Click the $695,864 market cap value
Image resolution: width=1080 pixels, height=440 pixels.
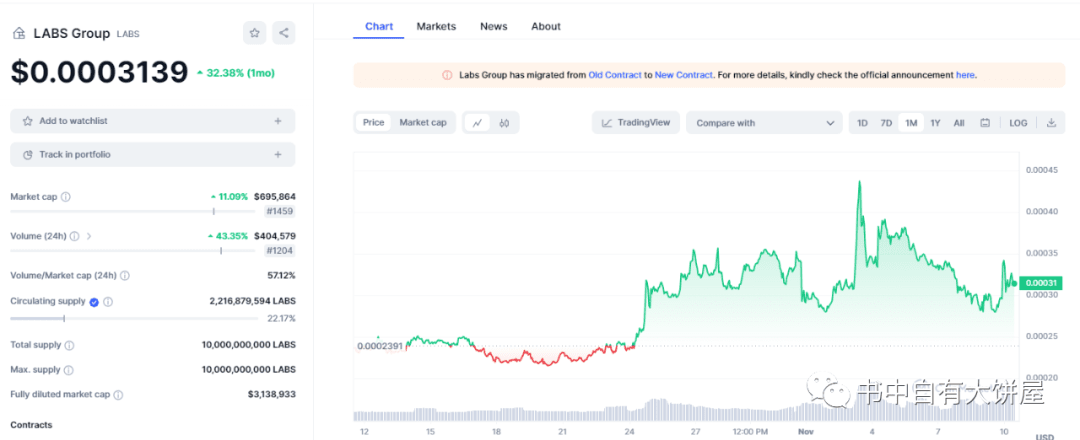tap(274, 196)
